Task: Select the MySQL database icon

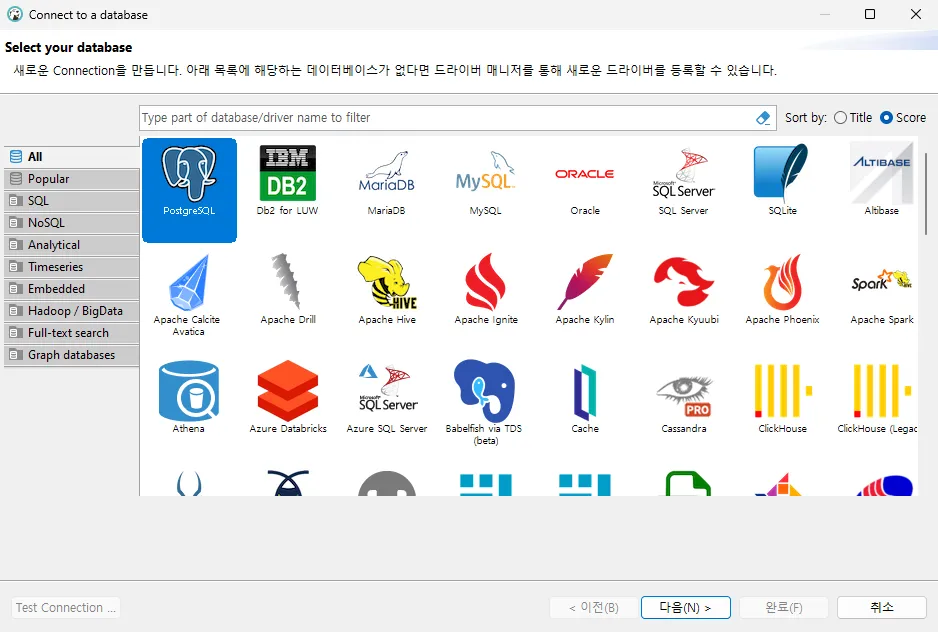Action: pyautogui.click(x=485, y=180)
